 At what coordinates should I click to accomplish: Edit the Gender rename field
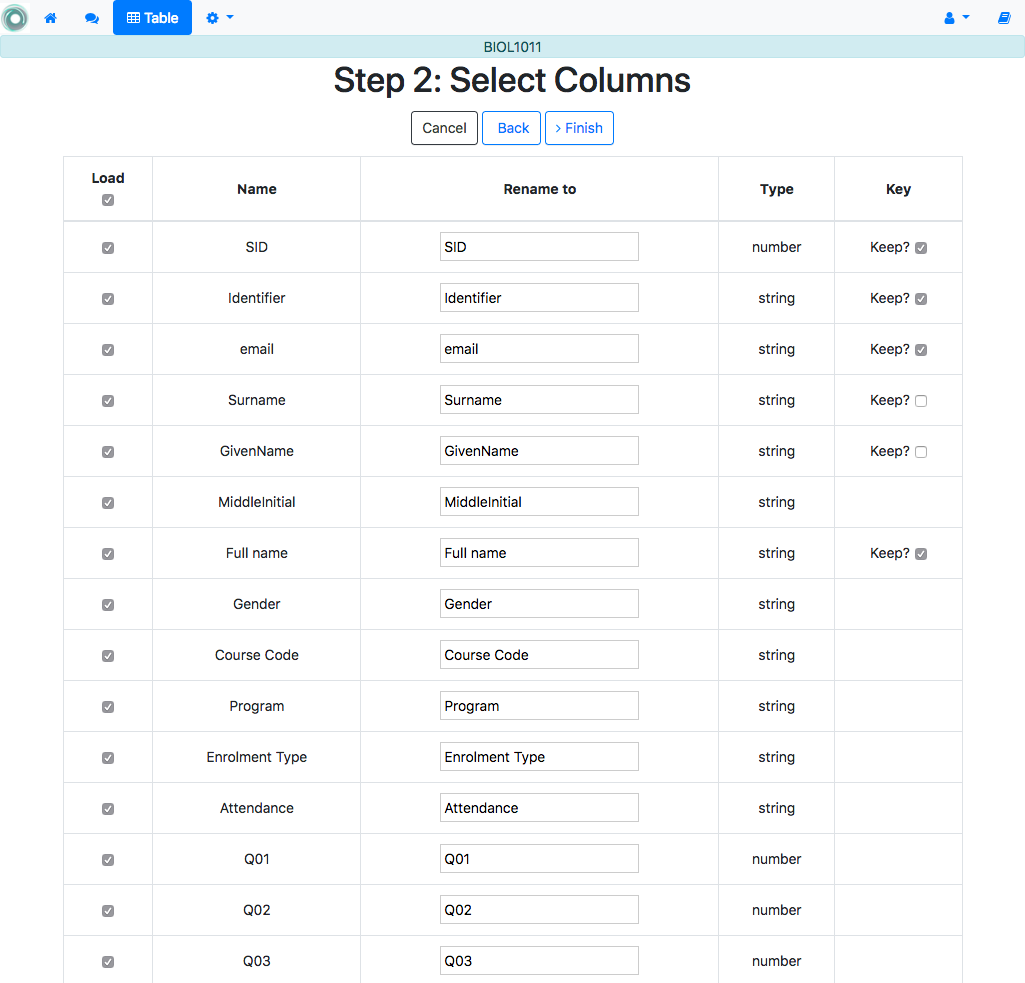pyautogui.click(x=539, y=603)
